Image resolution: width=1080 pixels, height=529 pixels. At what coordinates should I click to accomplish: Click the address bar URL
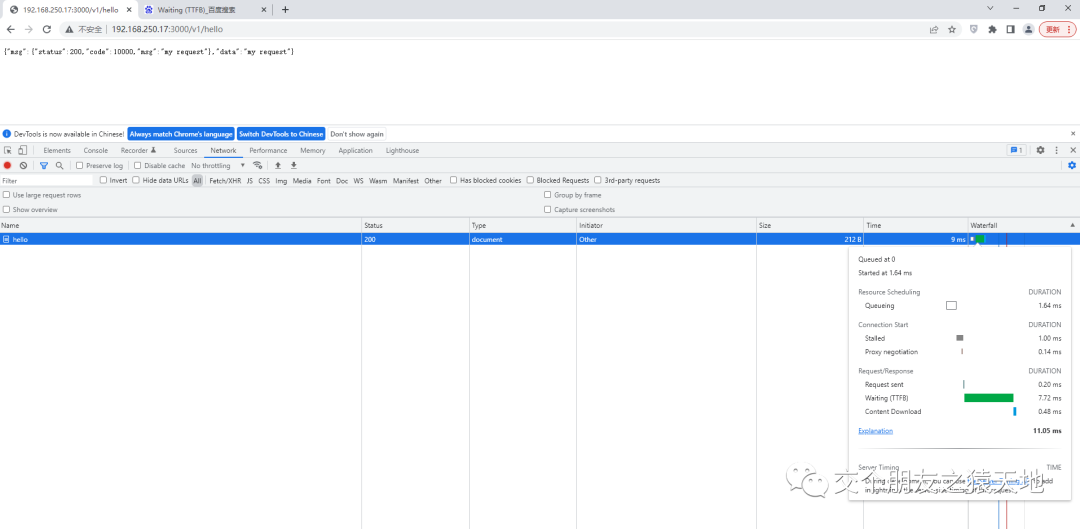167,30
